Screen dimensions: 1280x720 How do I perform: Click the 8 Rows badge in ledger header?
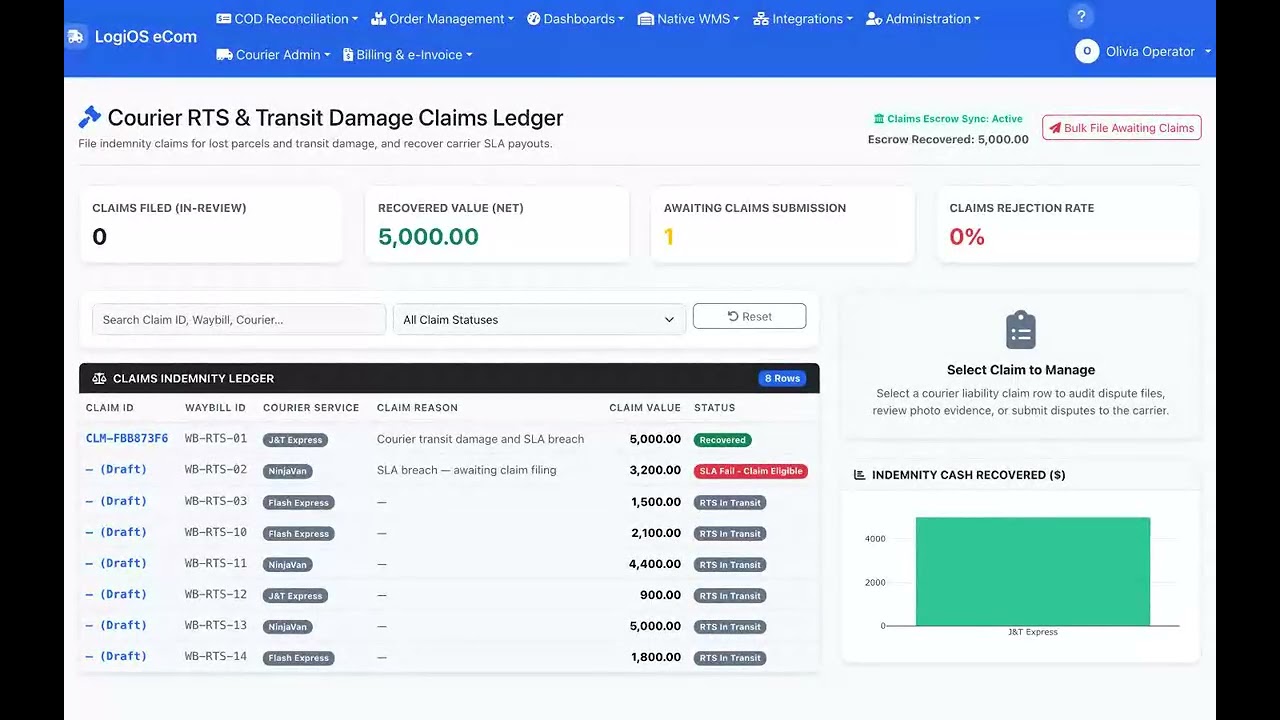pos(782,378)
